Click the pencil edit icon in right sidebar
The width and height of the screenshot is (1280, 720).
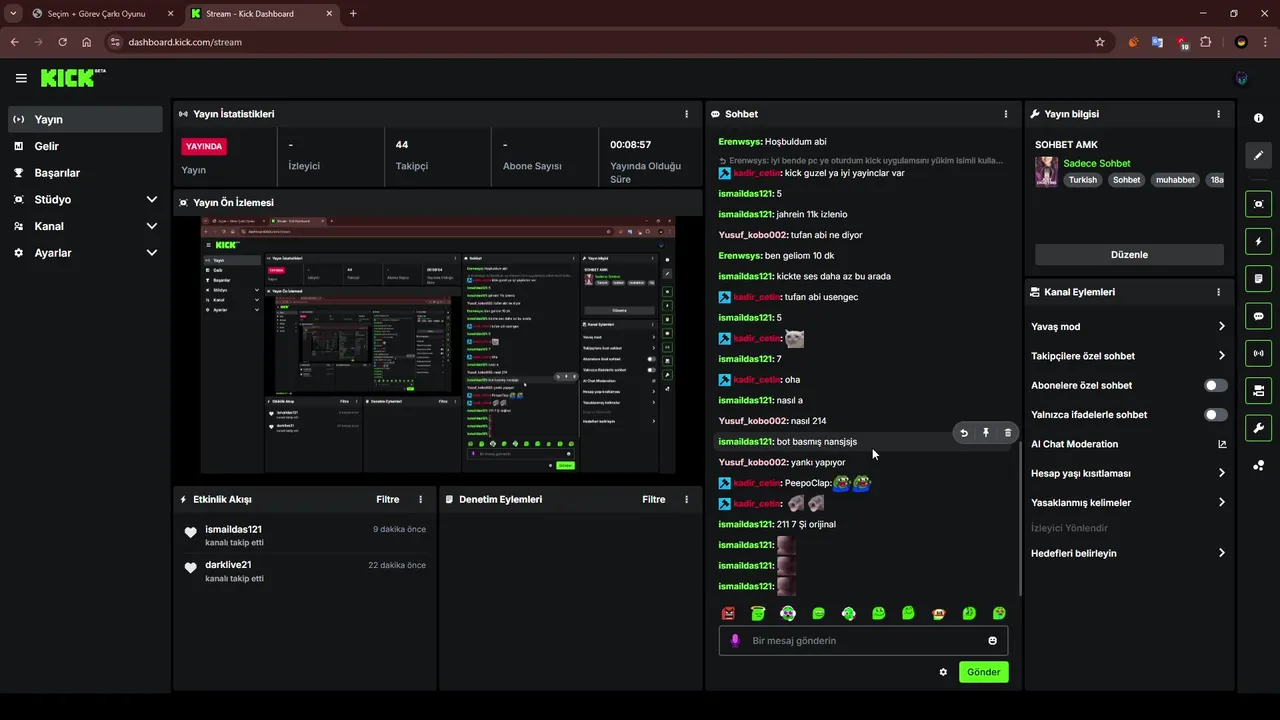1258,155
